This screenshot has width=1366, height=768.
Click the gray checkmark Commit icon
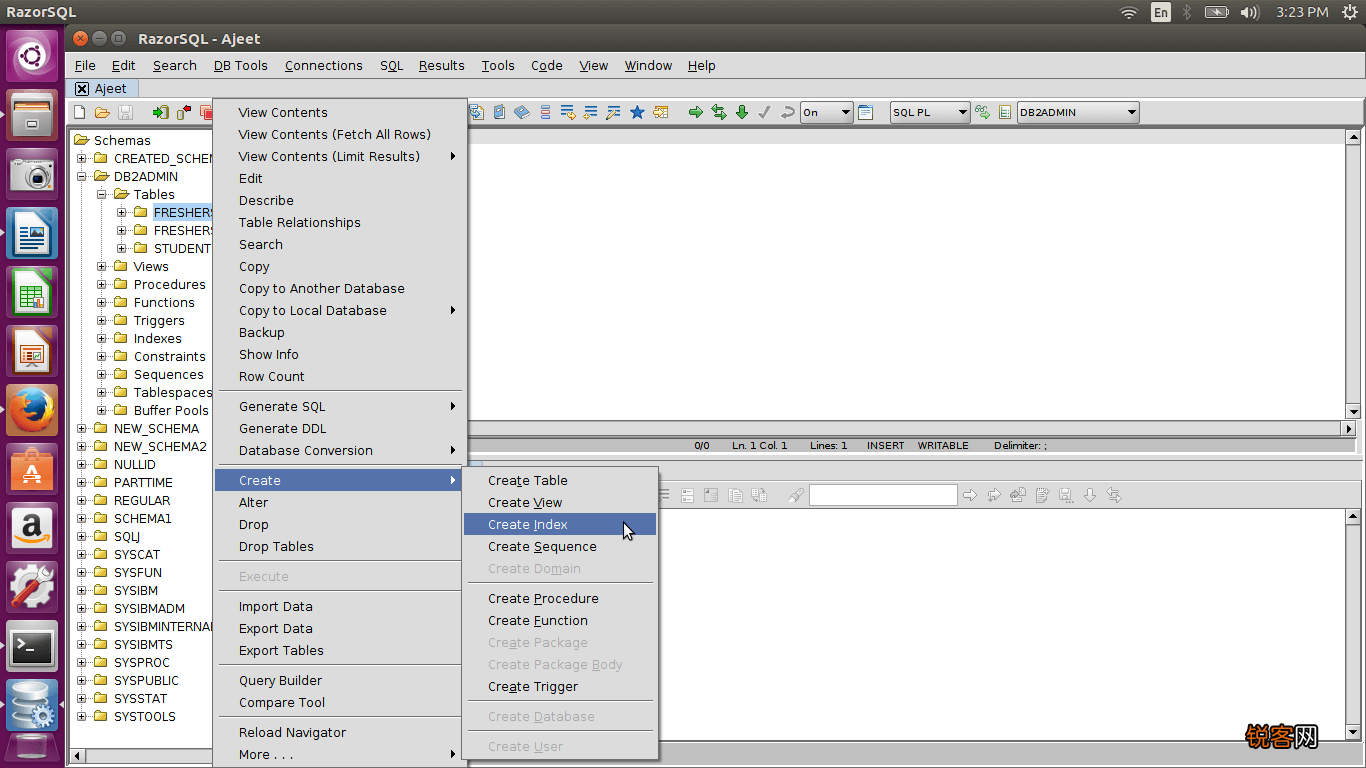tap(765, 113)
